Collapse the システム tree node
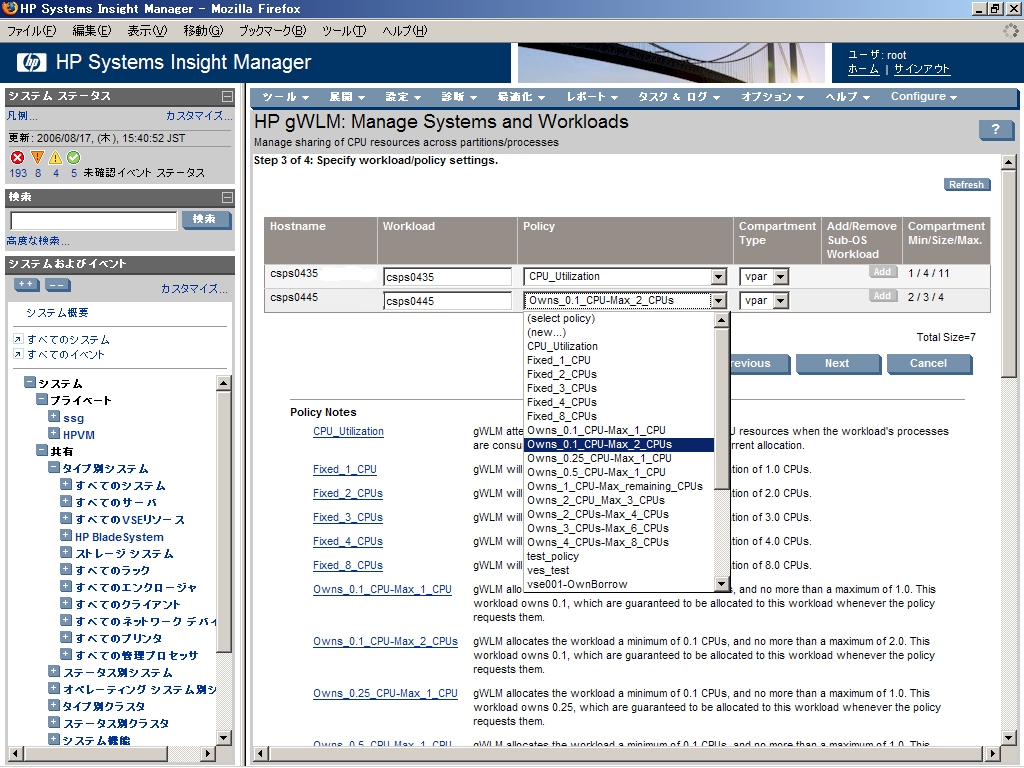This screenshot has width=1024, height=768. tap(29, 382)
